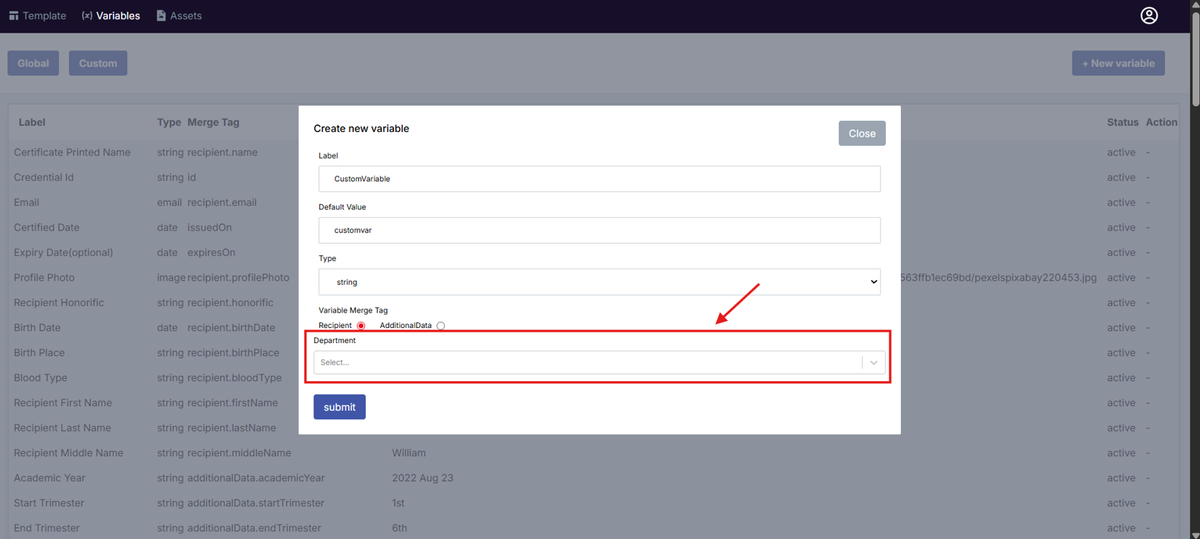Click the Status column header
The width and height of the screenshot is (1200, 539).
click(1123, 122)
